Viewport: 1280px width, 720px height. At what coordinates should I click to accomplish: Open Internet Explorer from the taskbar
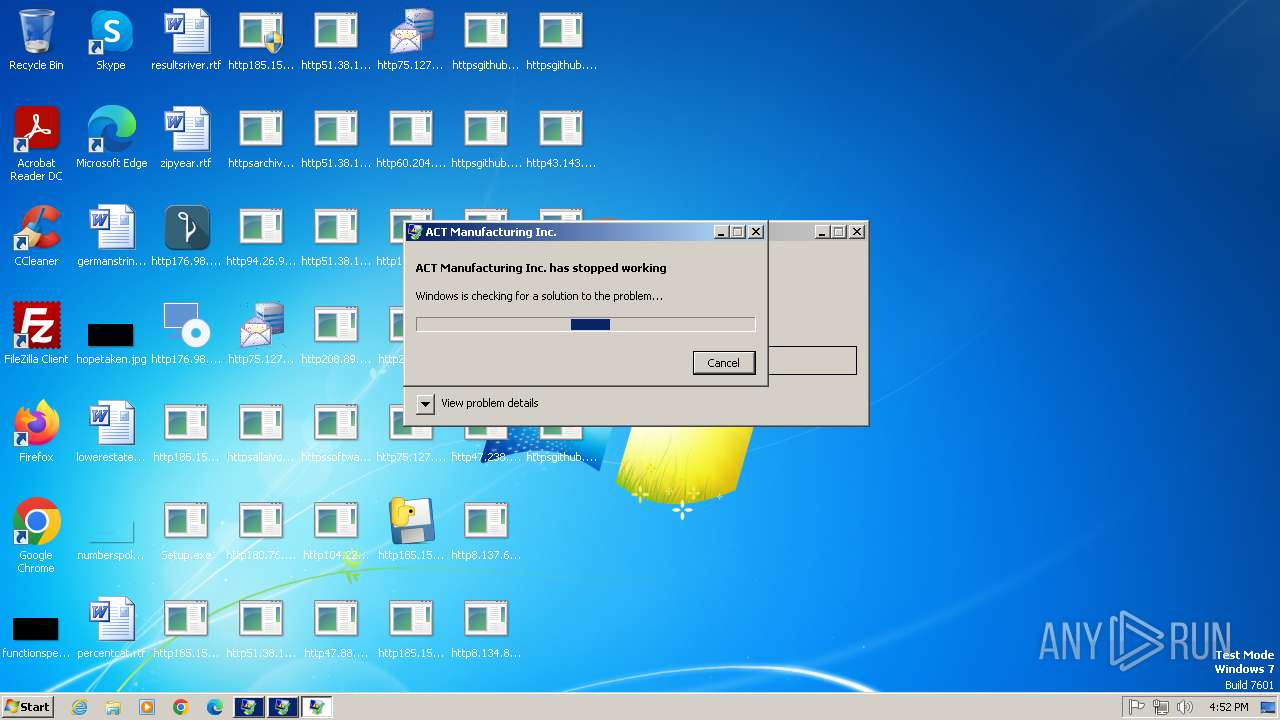click(x=80, y=707)
